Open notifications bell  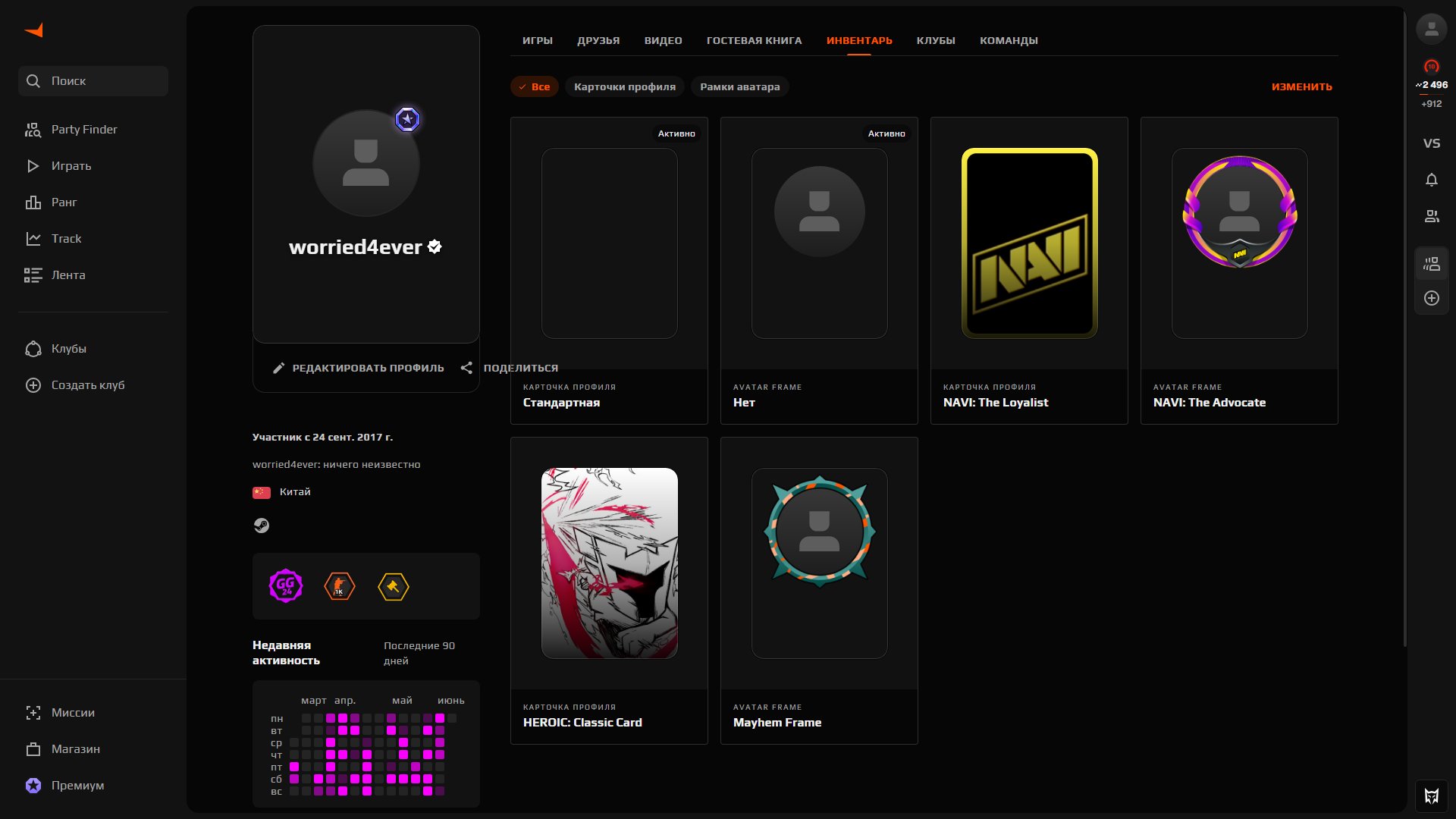(1432, 180)
